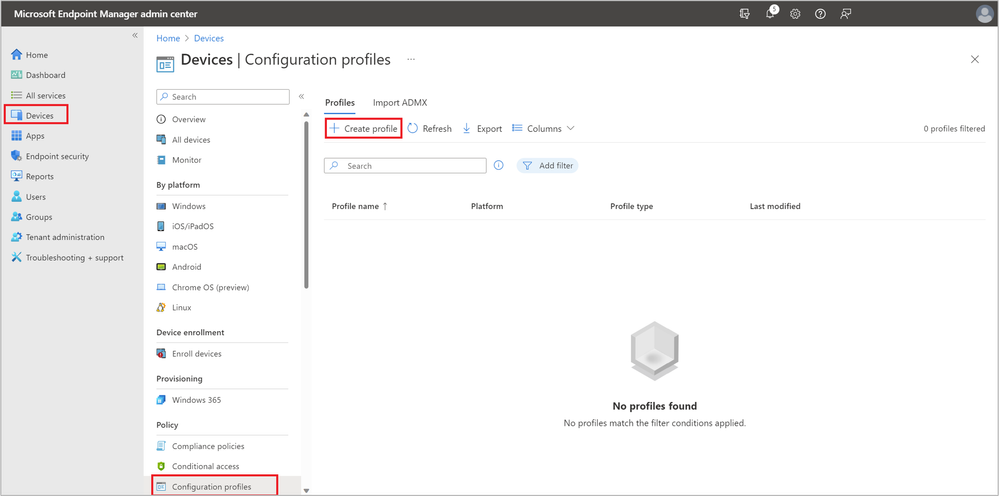
Task: Open the user account avatar
Action: (x=984, y=13)
